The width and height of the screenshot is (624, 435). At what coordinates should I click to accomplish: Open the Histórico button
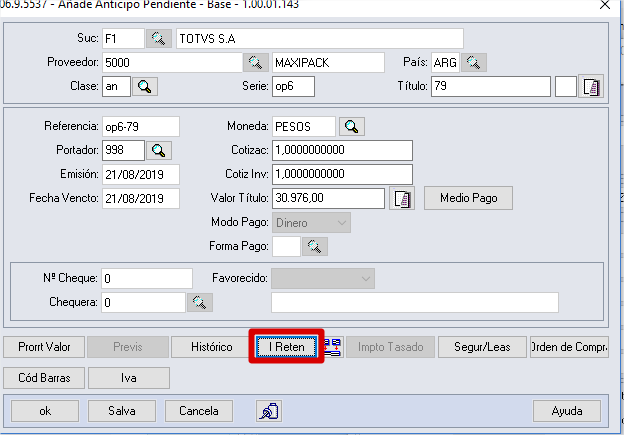(211, 347)
